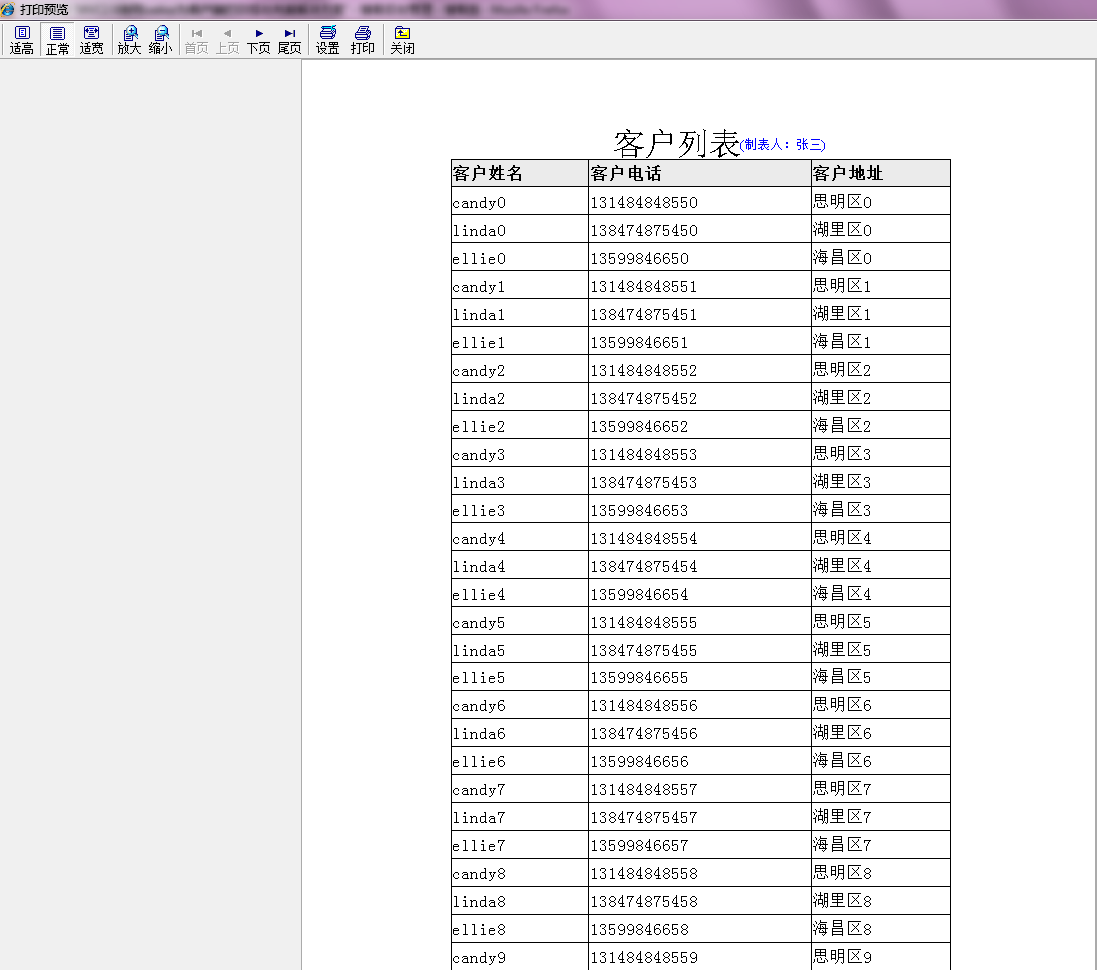Select the candy3 name cell
The image size is (1097, 970).
(x=519, y=454)
